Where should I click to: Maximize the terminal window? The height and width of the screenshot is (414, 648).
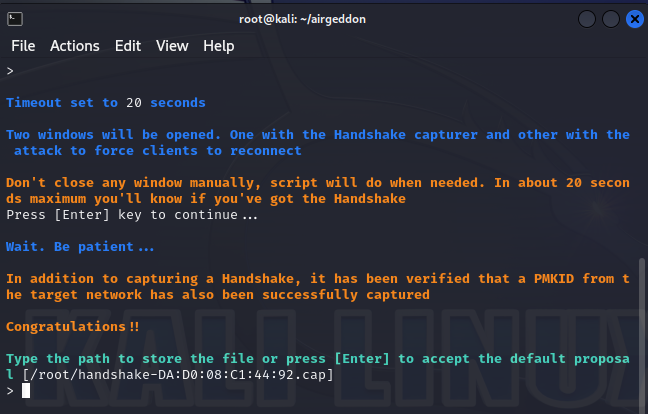(x=610, y=18)
